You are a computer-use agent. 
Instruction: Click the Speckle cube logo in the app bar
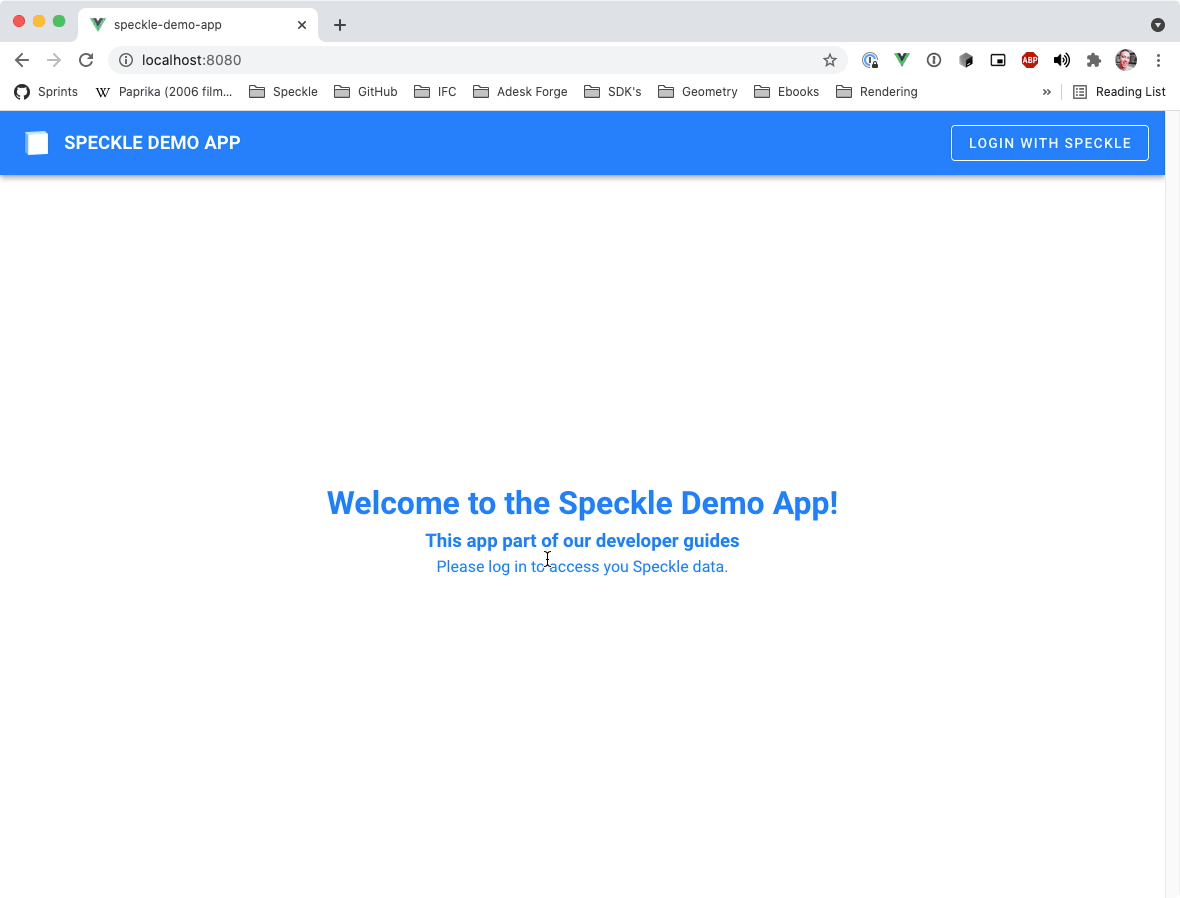[x=36, y=143]
